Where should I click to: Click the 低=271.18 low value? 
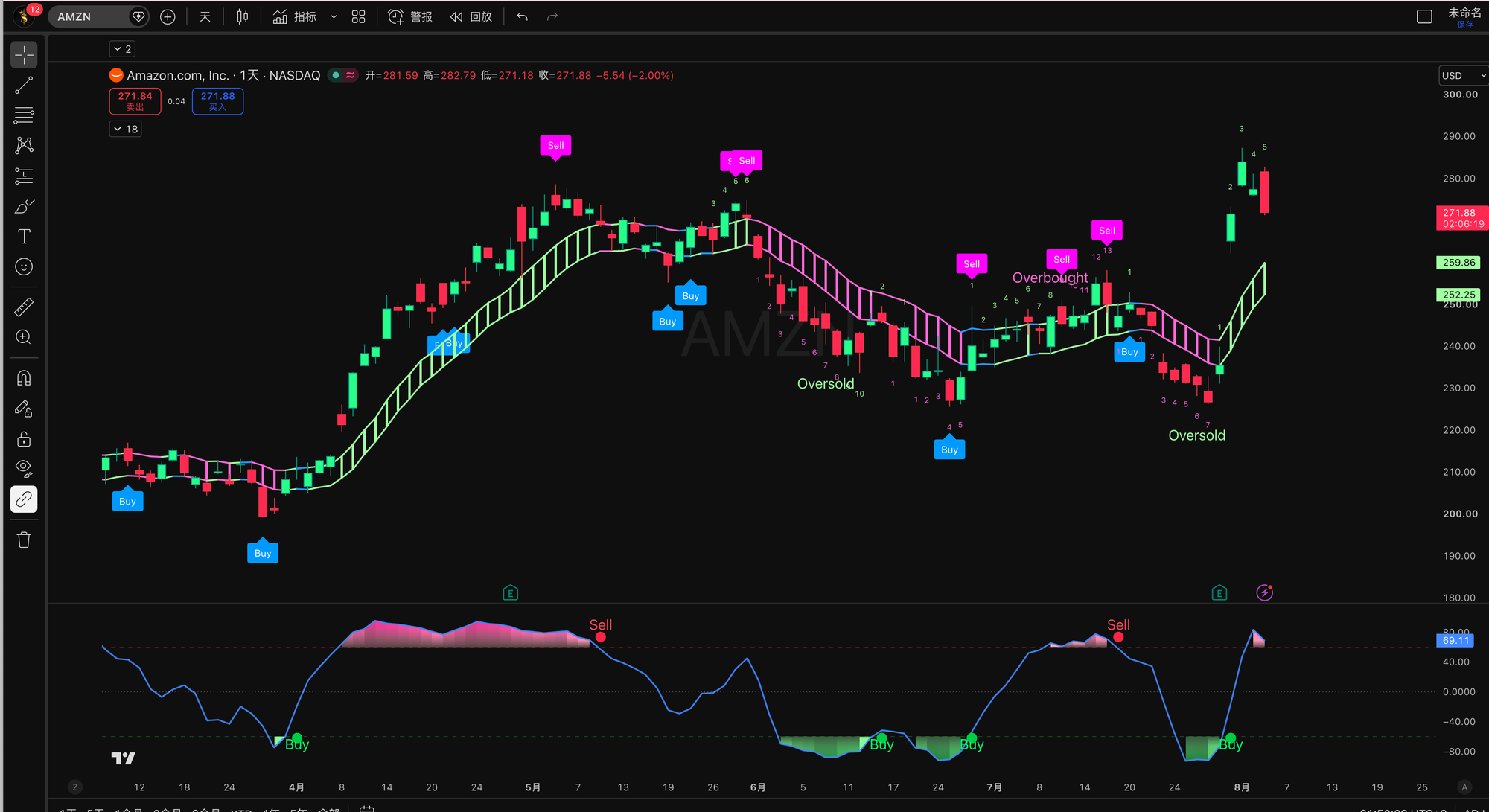(507, 75)
